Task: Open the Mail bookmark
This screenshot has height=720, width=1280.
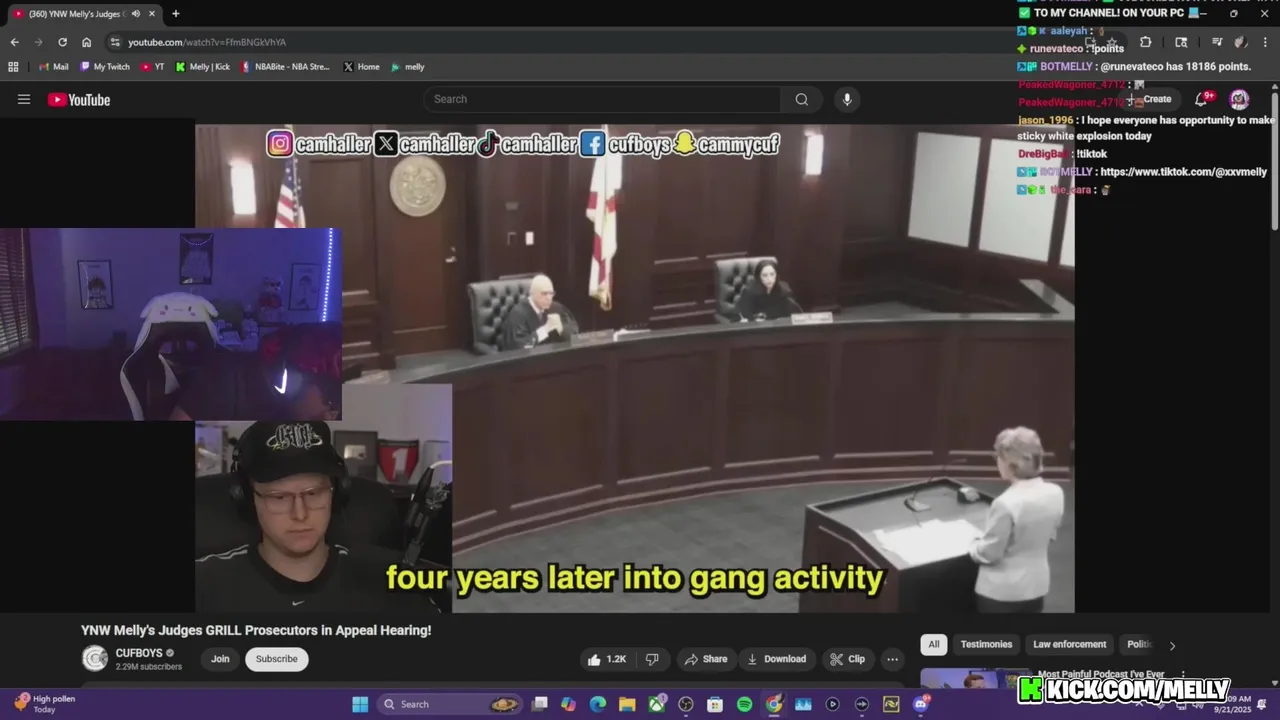Action: [53, 67]
